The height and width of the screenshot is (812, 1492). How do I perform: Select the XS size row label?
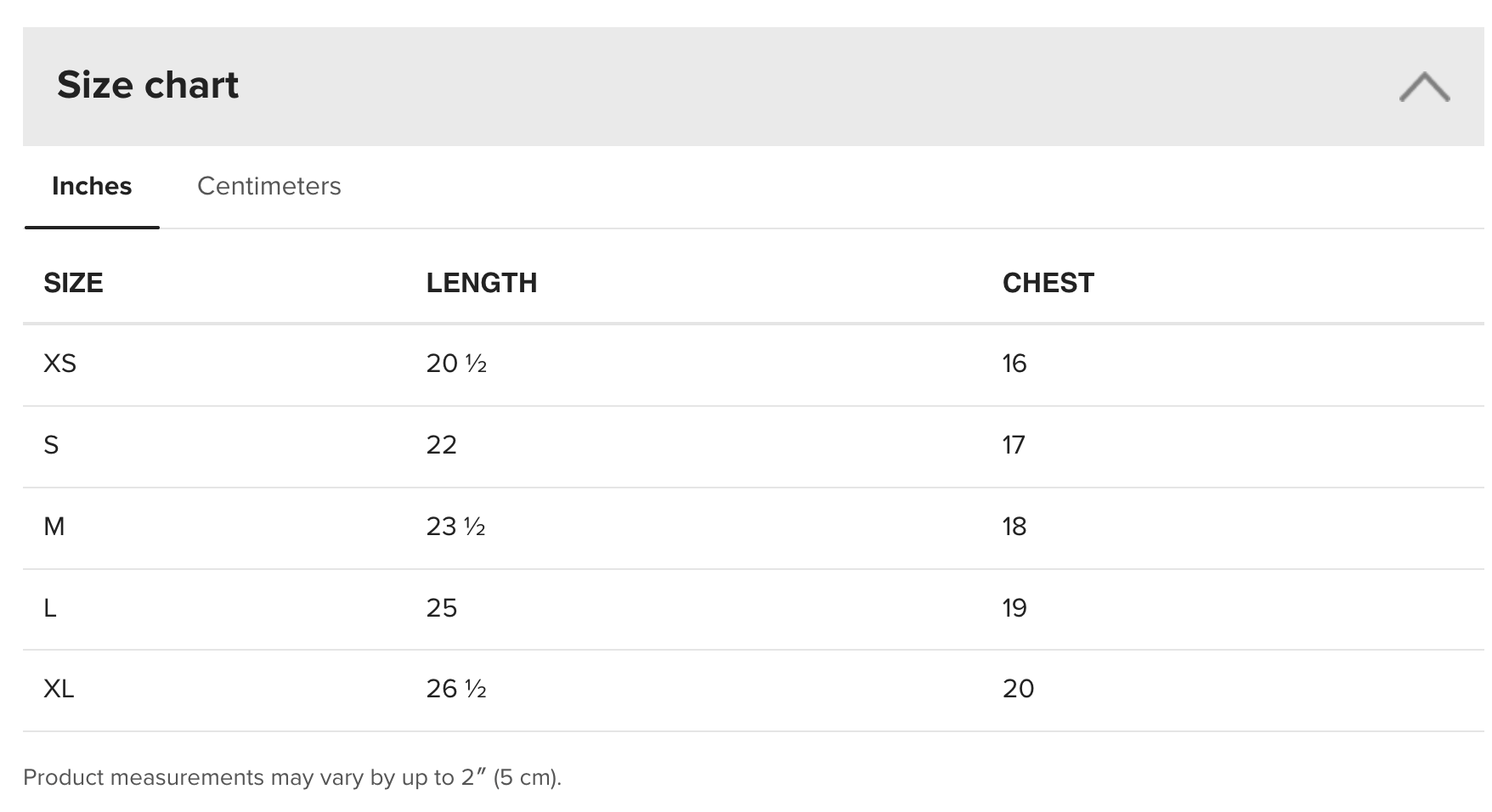coord(59,364)
